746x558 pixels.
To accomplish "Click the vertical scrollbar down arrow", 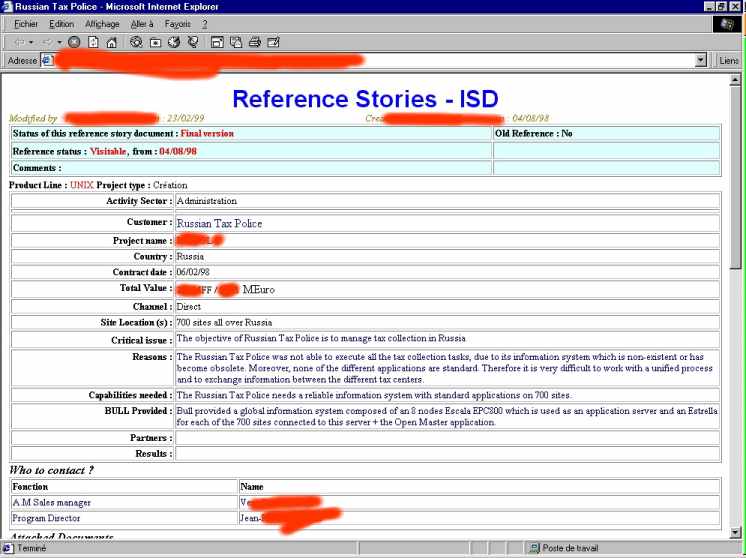I will [x=735, y=533].
